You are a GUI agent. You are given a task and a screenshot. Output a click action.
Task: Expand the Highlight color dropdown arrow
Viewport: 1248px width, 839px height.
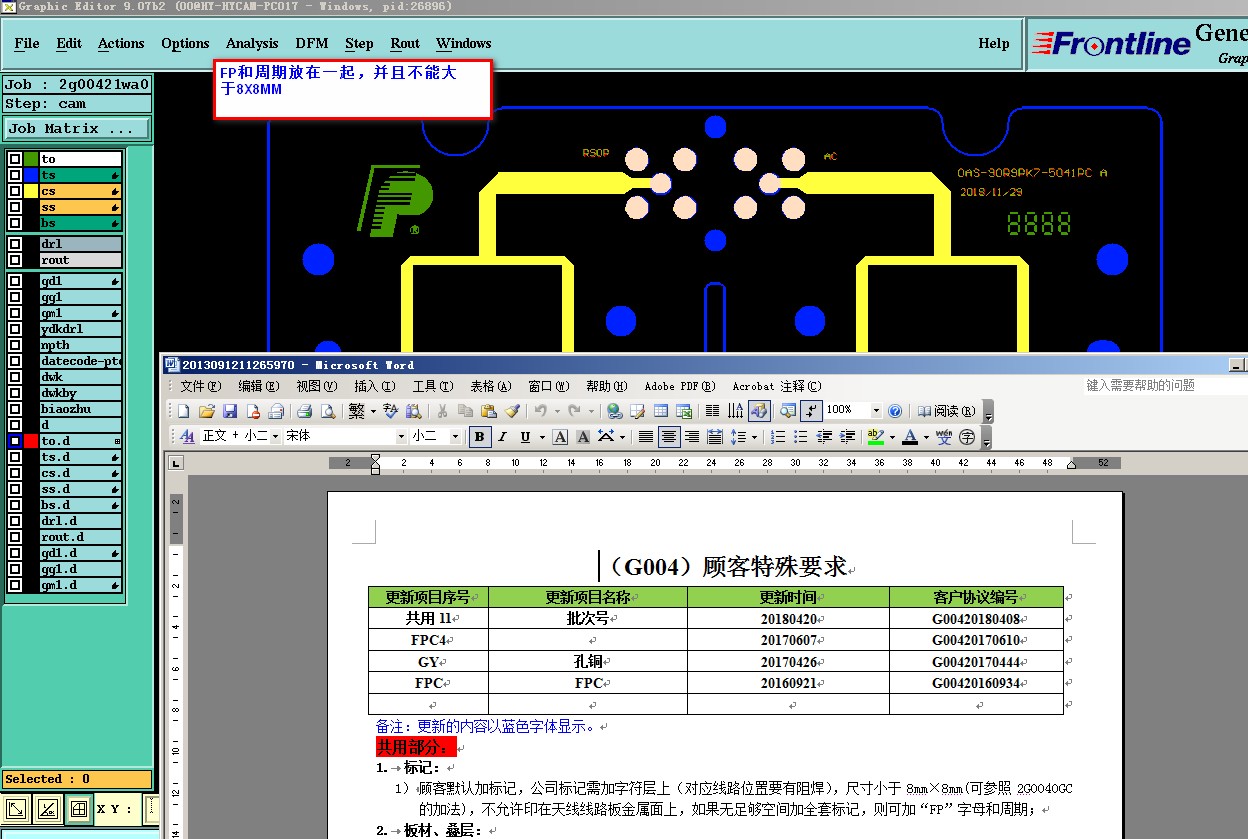(892, 437)
